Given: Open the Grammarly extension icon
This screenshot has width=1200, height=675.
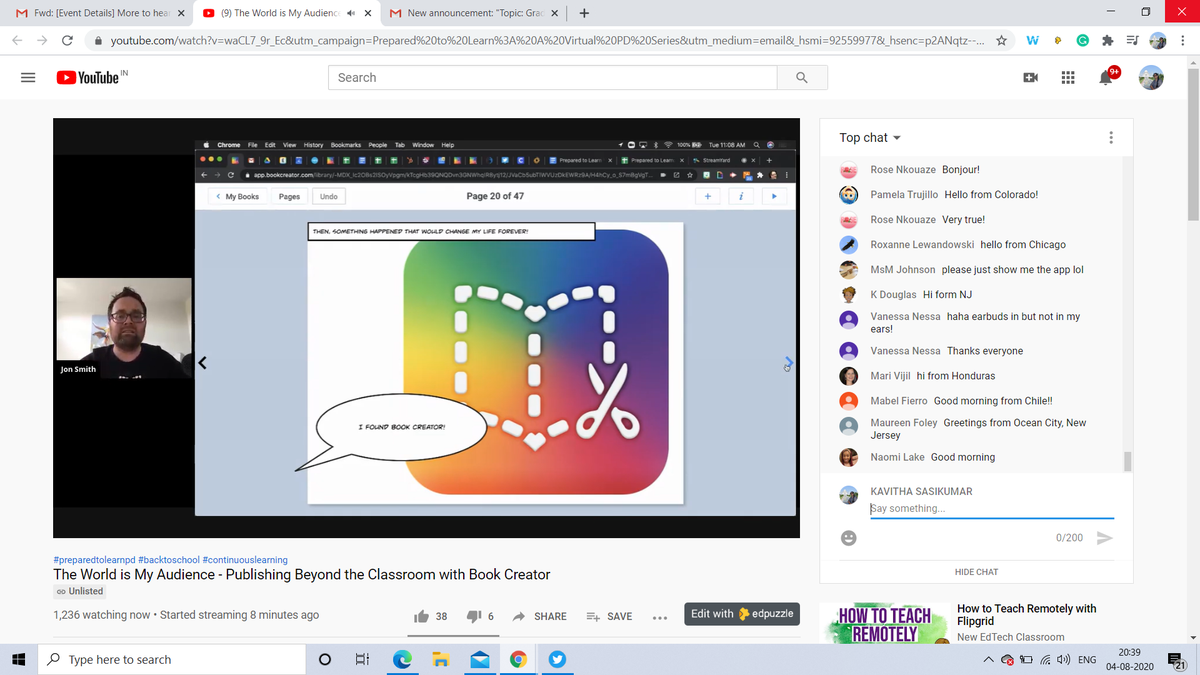Looking at the screenshot, I should [1082, 40].
